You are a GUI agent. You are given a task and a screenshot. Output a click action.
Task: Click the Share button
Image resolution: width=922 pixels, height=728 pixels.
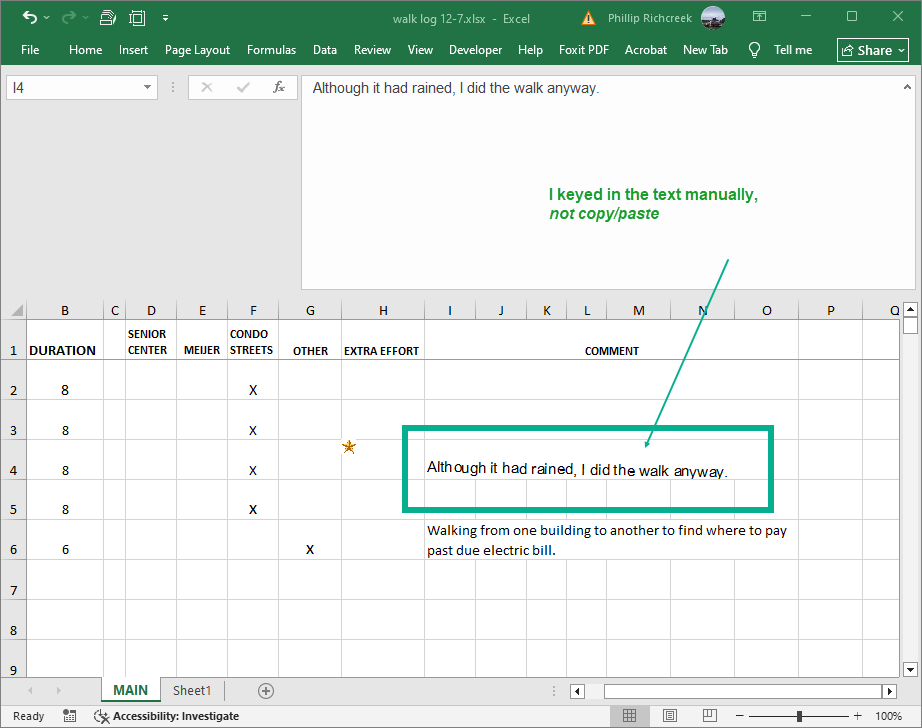pyautogui.click(x=872, y=49)
